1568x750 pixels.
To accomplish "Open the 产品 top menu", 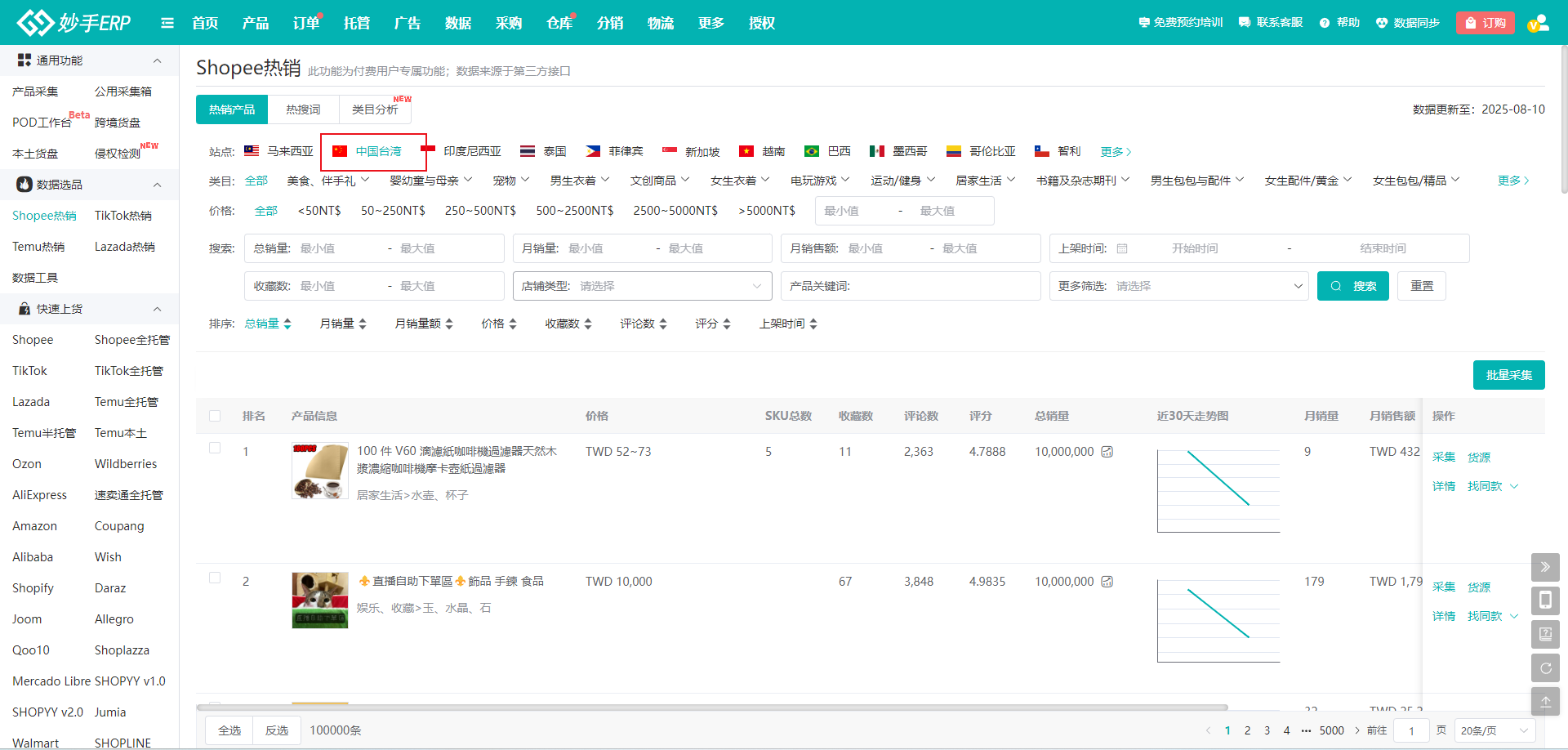I will tap(256, 23).
